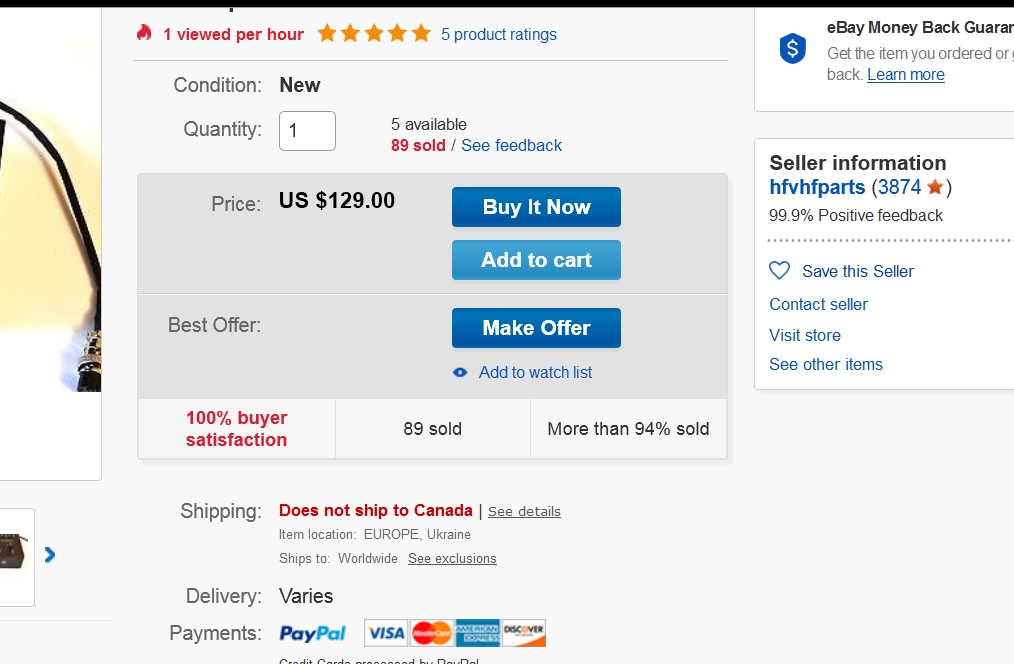Click the heart icon beside Save this Seller
This screenshot has height=664, width=1014.
point(779,271)
